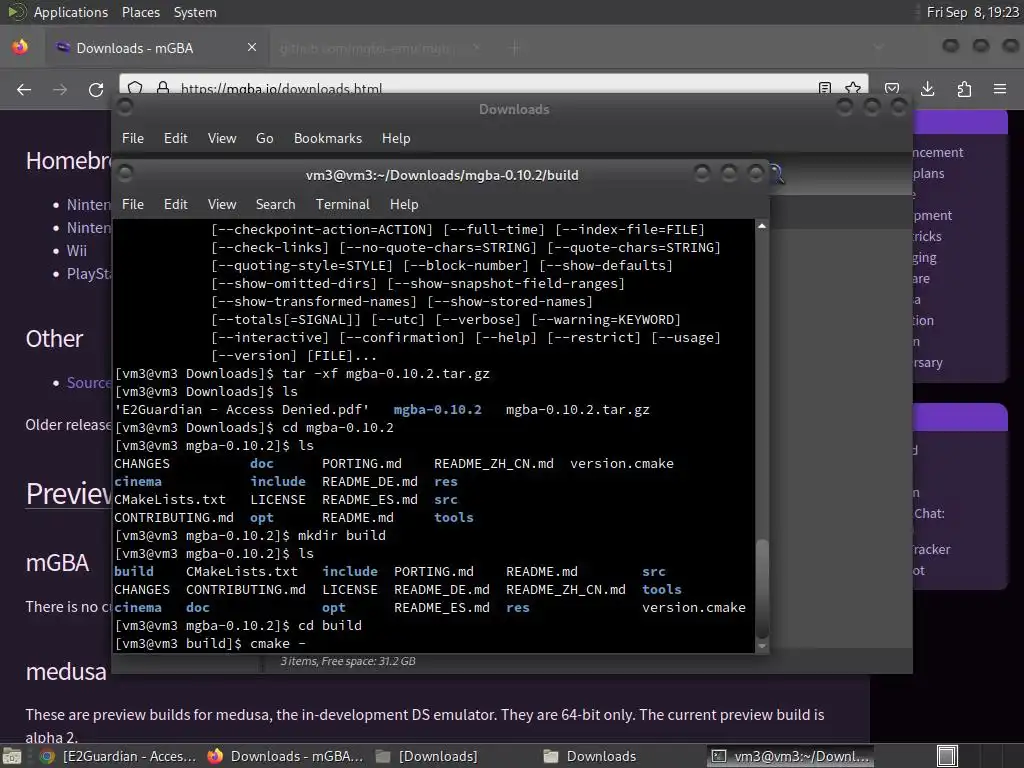Open the Older releases link on page
Viewport: 1024px width, 768px height.
click(69, 425)
